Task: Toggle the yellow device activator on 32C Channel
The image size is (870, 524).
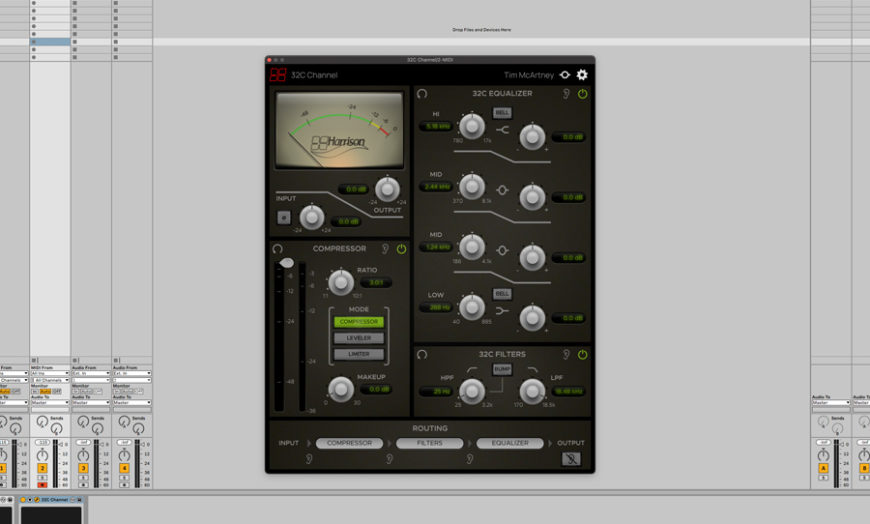Action: (x=23, y=500)
